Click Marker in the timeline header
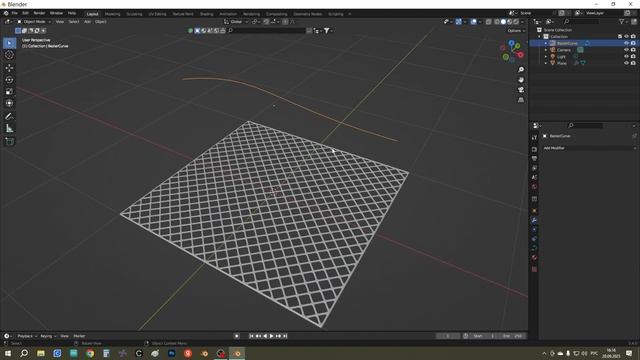 pyautogui.click(x=79, y=336)
